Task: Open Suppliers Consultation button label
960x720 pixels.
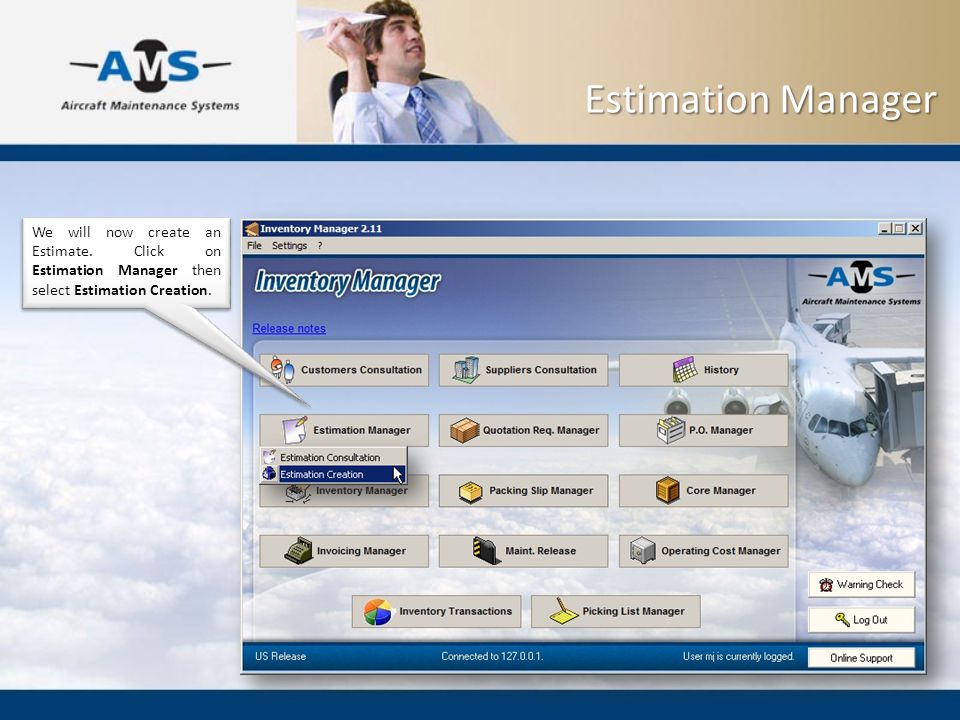Action: coord(541,370)
